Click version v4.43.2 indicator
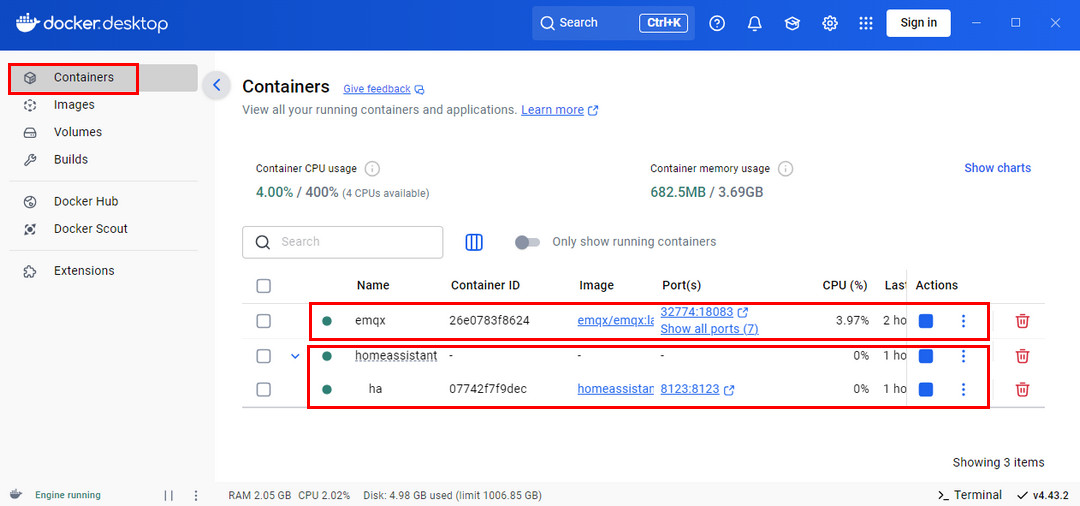 [1043, 495]
